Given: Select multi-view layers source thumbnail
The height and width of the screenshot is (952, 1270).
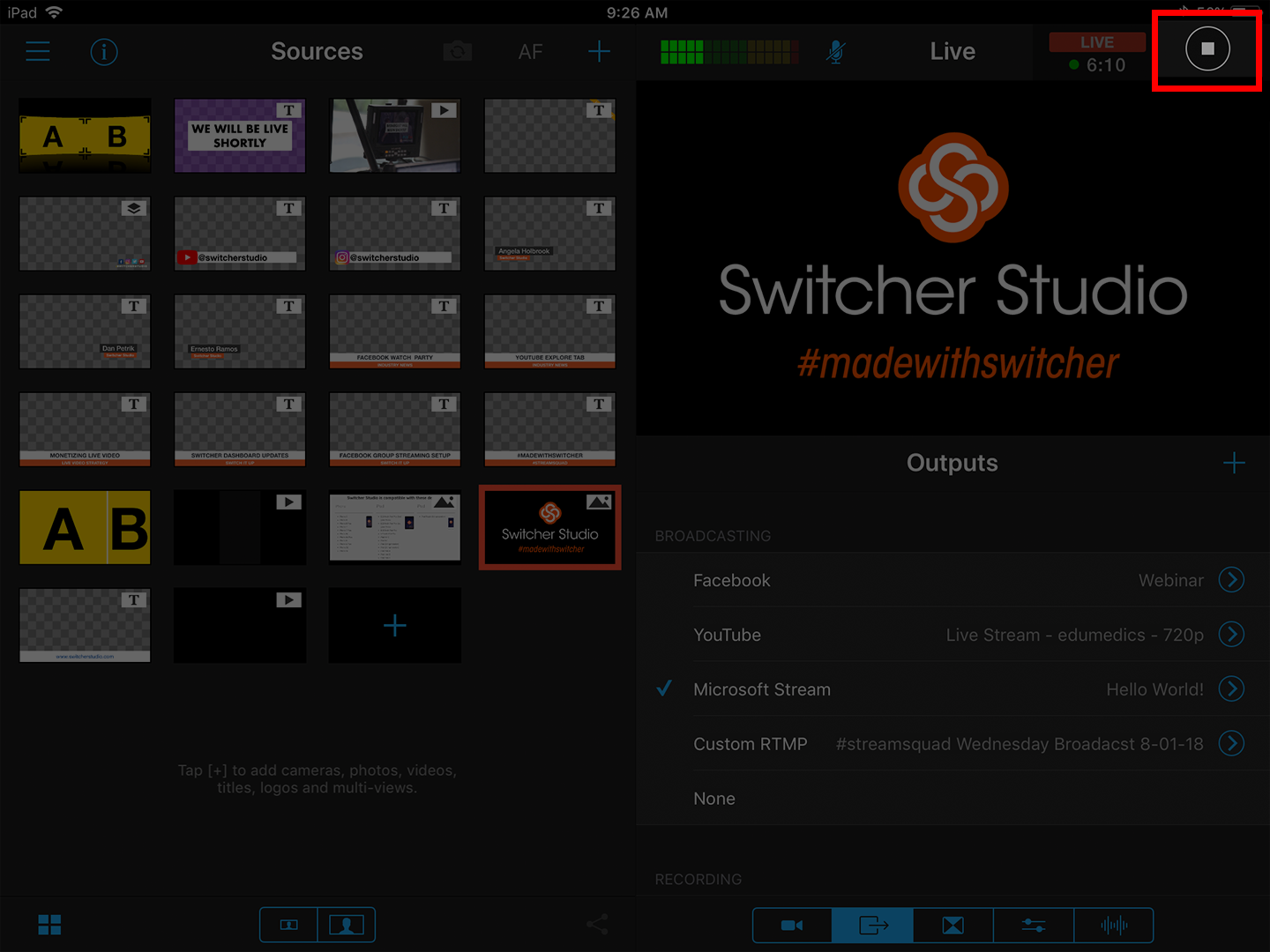Looking at the screenshot, I should tap(85, 234).
